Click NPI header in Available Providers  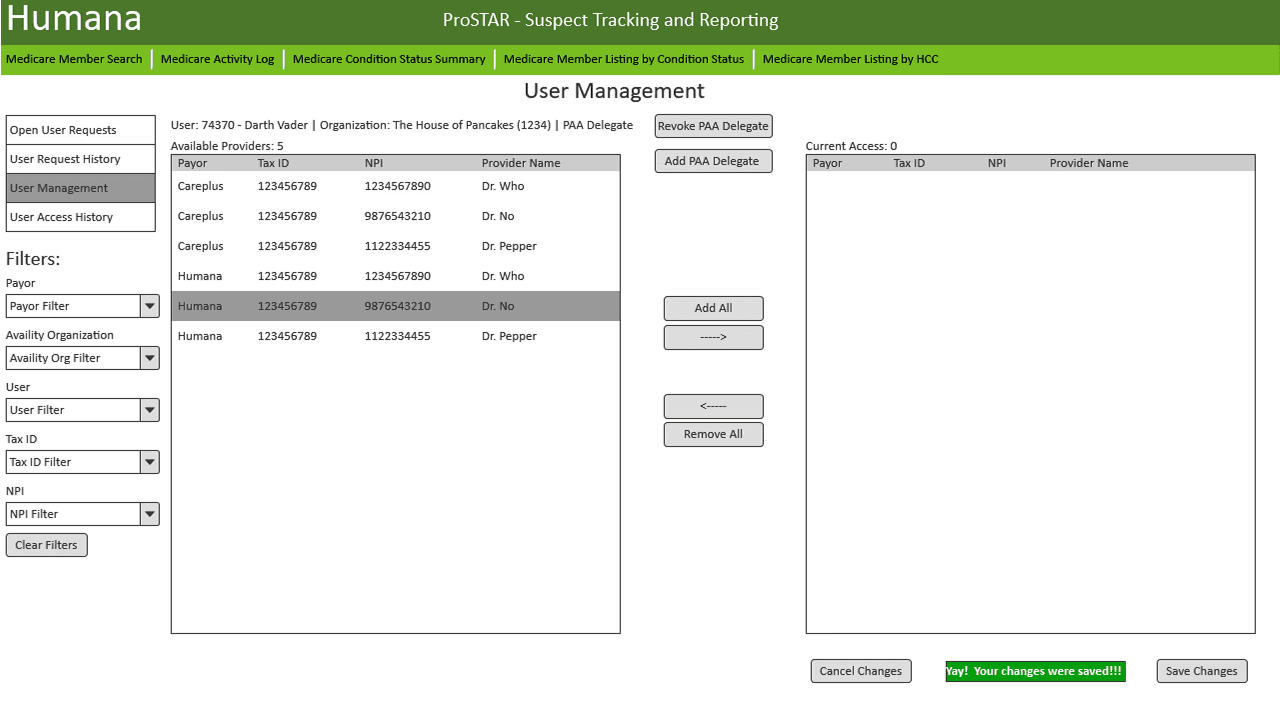tap(374, 163)
